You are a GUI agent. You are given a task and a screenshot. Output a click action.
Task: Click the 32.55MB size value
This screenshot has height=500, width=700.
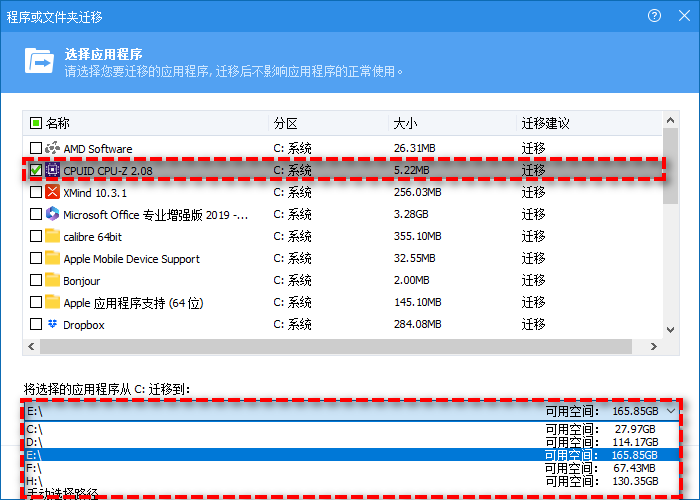(x=414, y=258)
